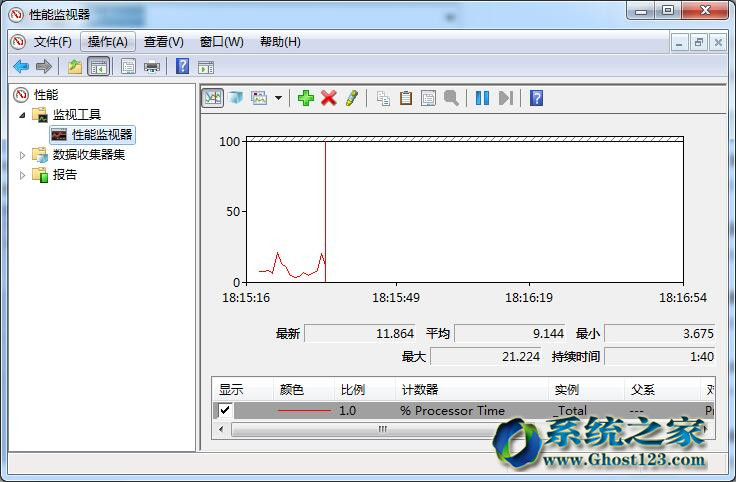Click the Highlight pen icon
Viewport: 736px width, 482px height.
(352, 98)
